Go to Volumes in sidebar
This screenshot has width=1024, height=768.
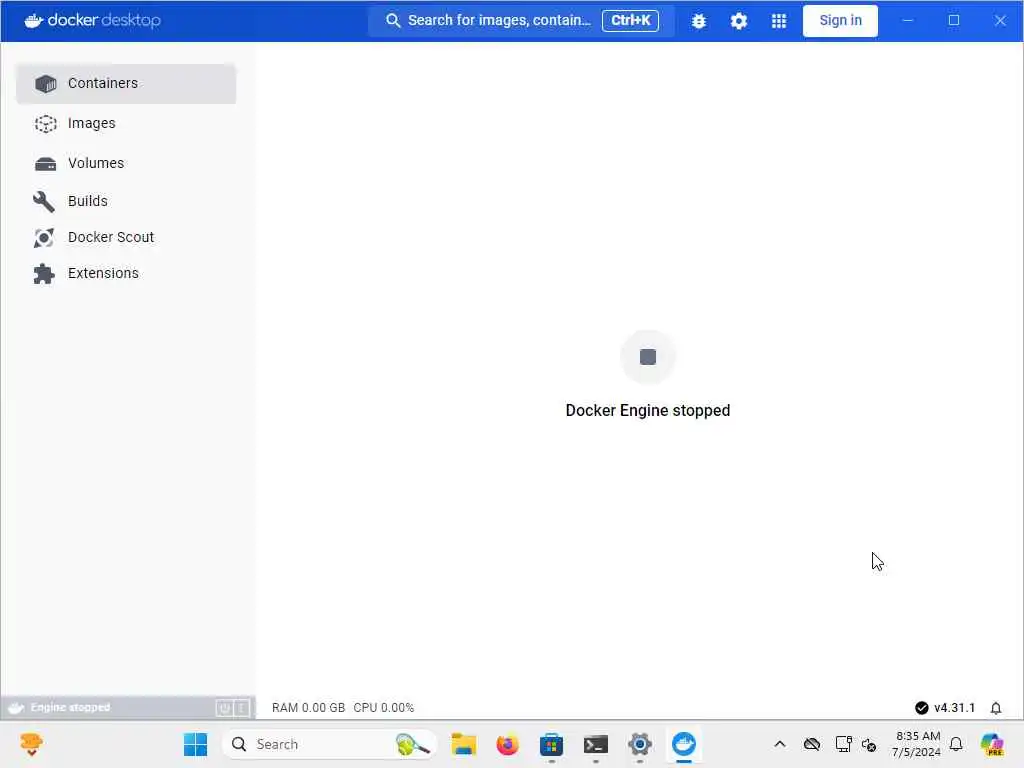point(126,163)
